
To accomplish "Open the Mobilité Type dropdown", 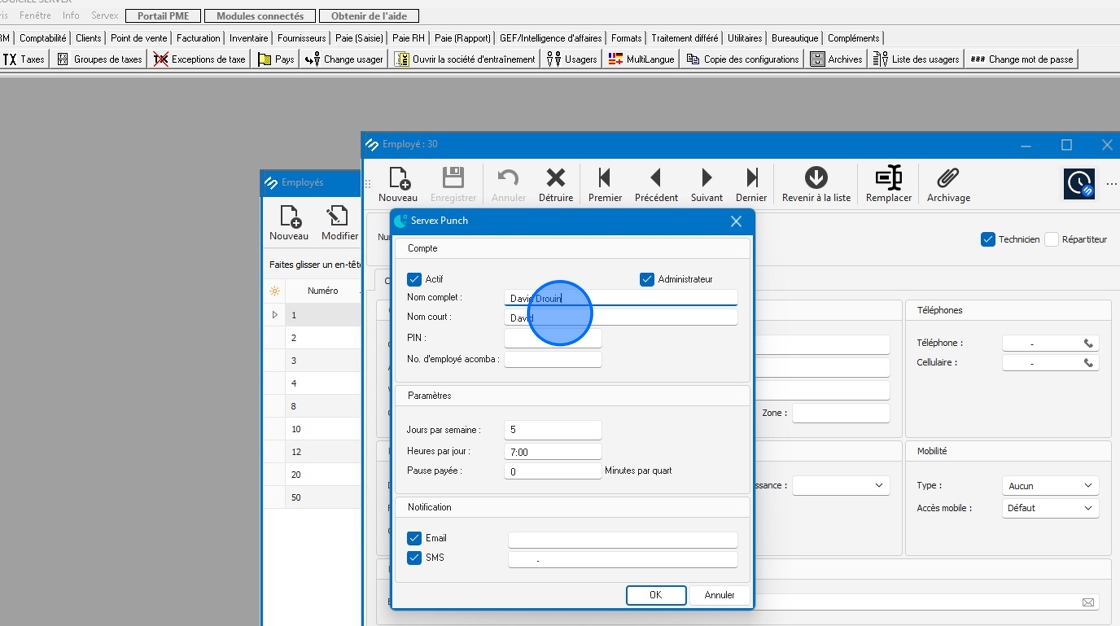I will pyautogui.click(x=1050, y=486).
